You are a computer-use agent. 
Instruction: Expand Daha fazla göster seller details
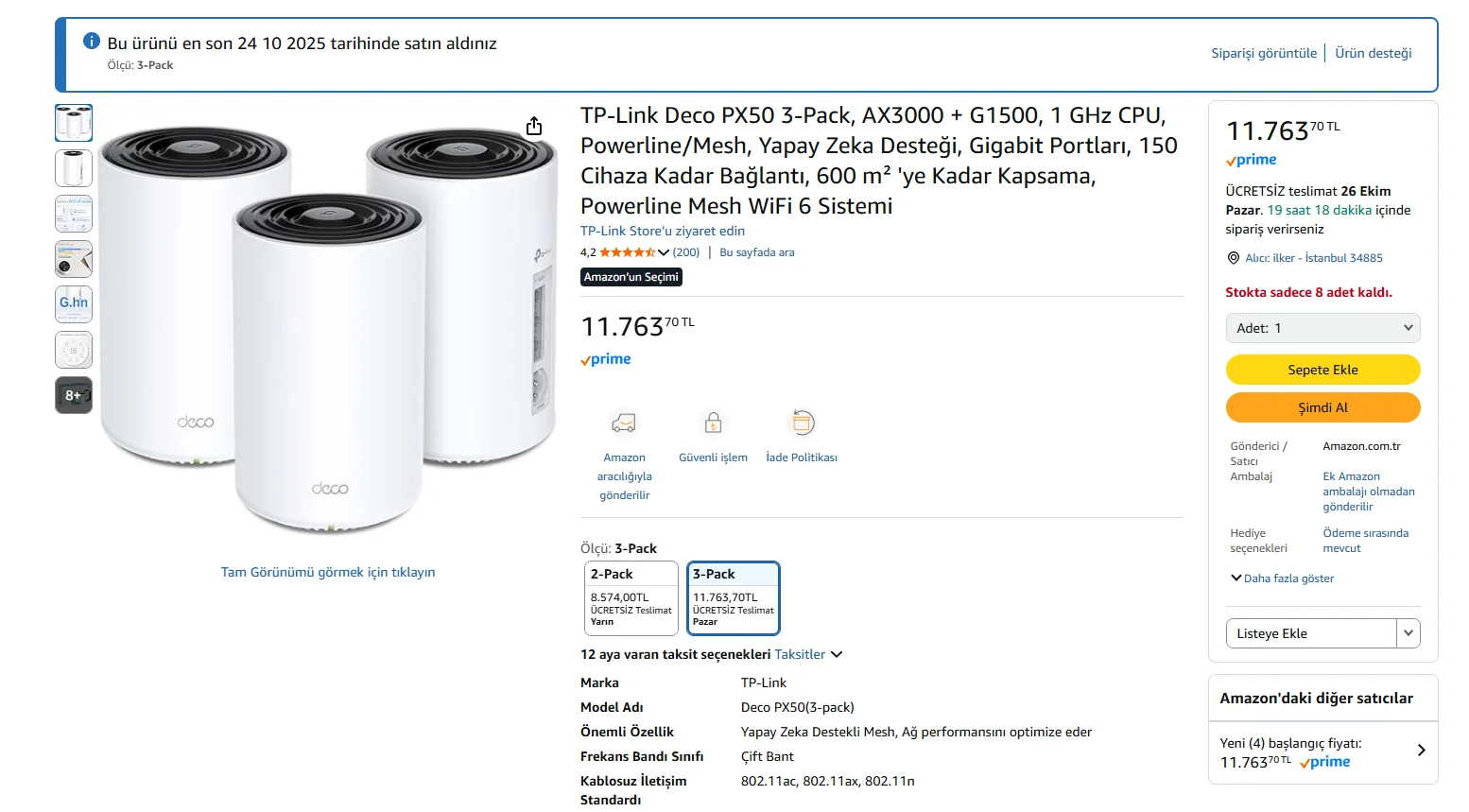(1283, 579)
